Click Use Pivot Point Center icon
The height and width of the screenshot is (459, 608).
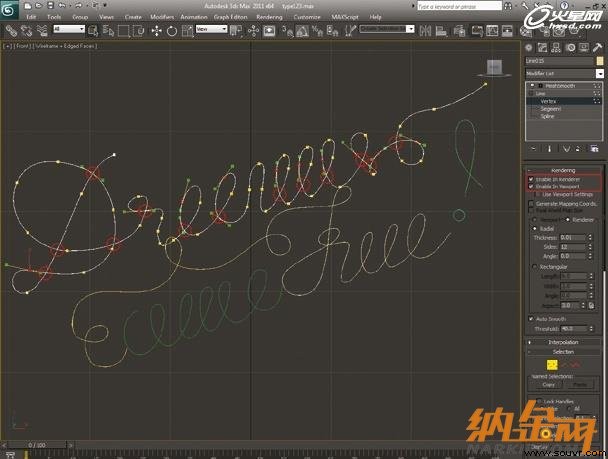point(235,31)
